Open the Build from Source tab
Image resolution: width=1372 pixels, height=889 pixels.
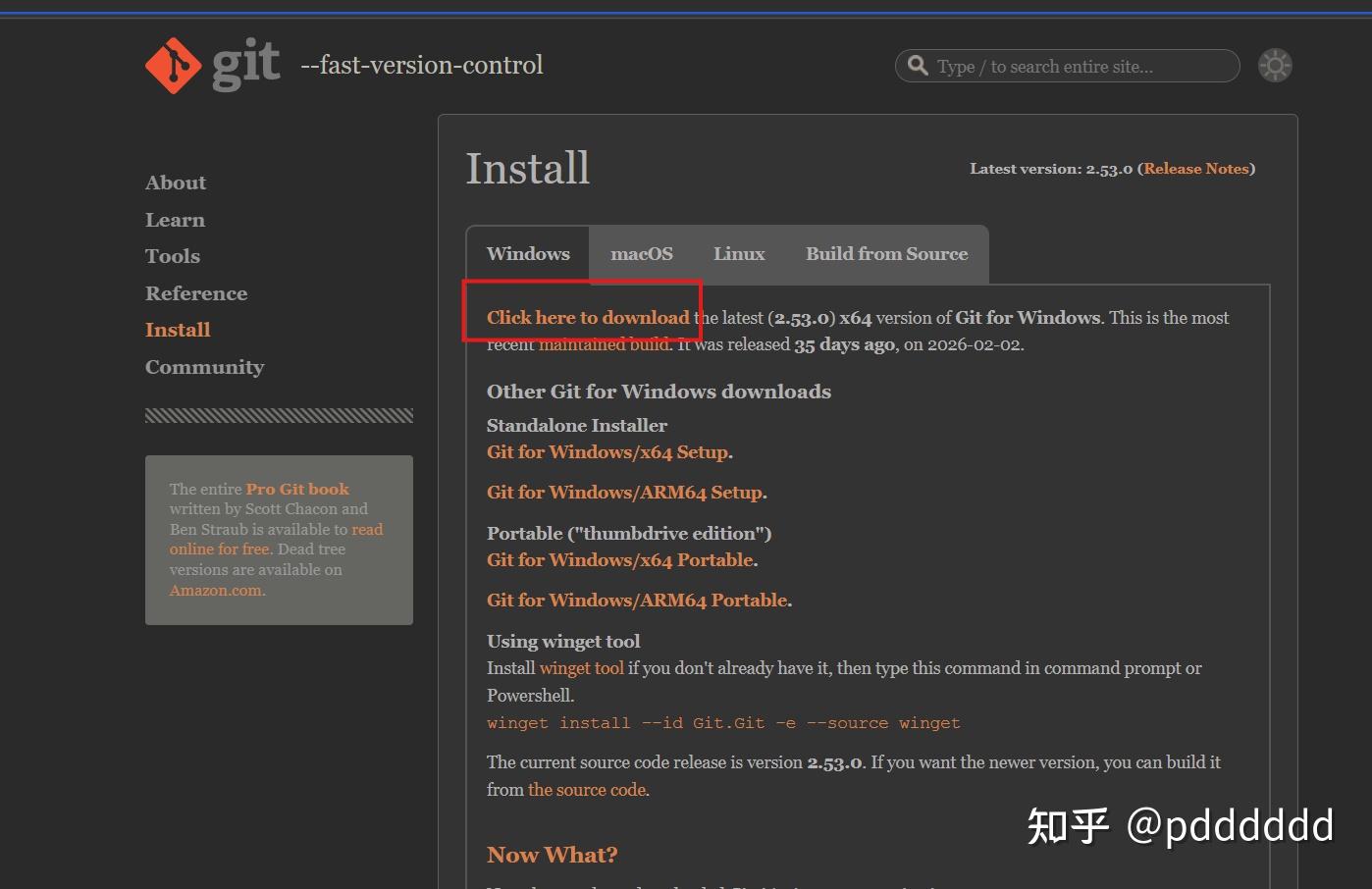click(887, 254)
